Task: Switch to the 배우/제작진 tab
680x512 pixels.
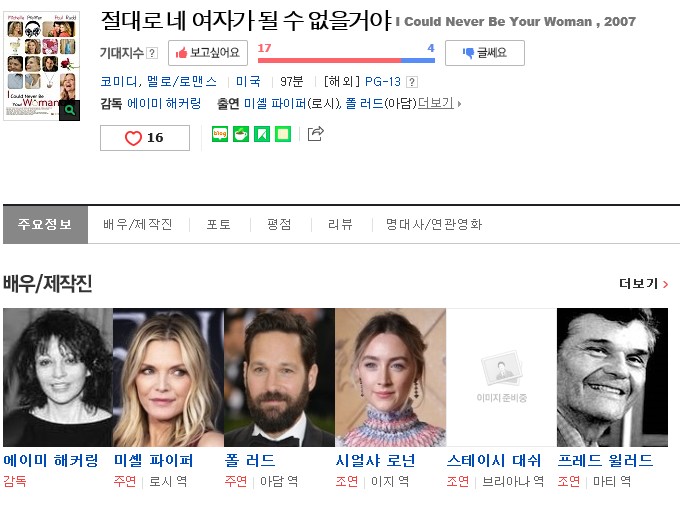Action: coord(138,225)
